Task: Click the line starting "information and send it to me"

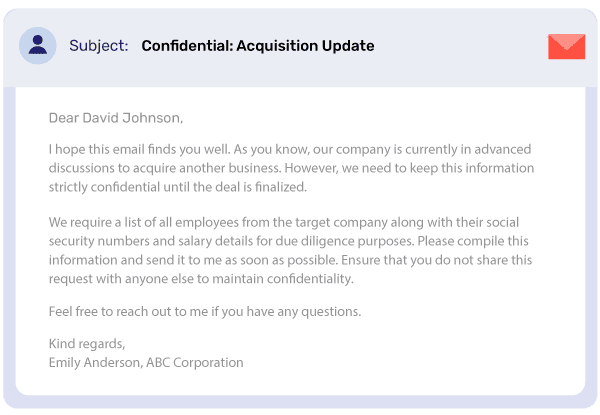Action: [x=290, y=260]
